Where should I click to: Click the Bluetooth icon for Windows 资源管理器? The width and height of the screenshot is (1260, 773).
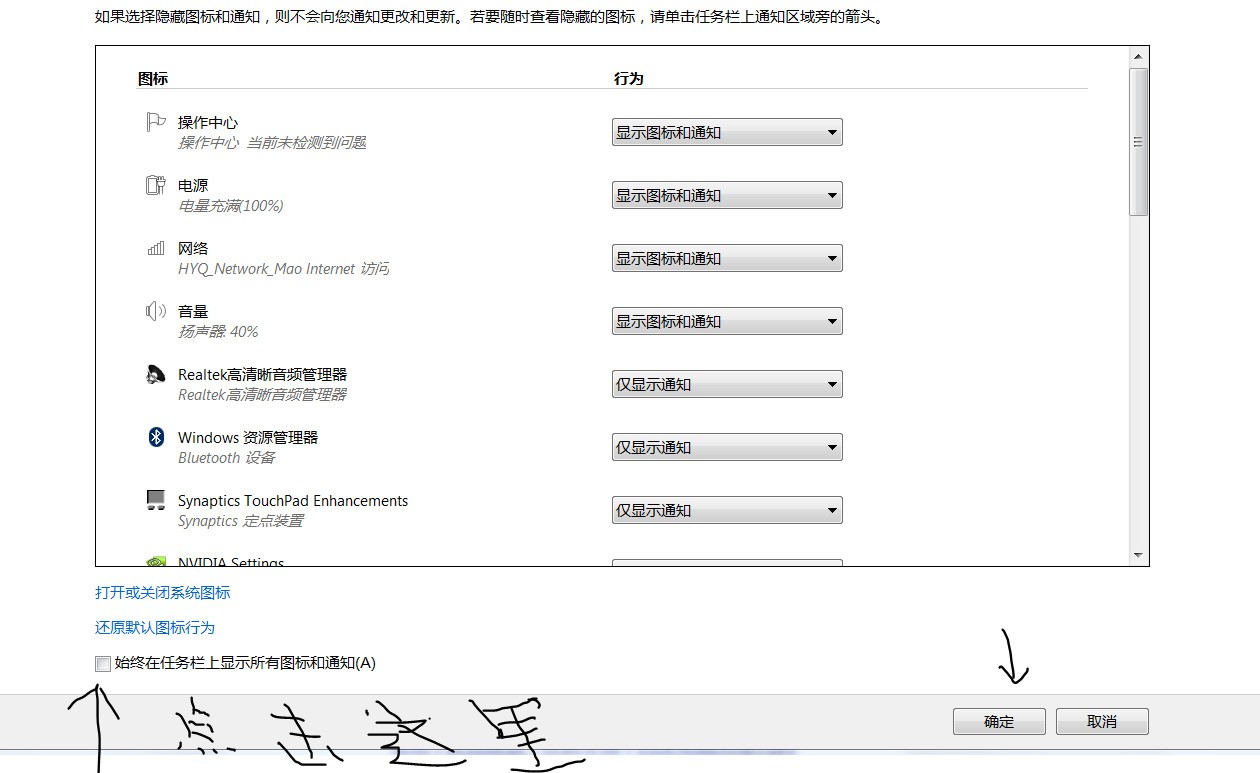pyautogui.click(x=155, y=437)
